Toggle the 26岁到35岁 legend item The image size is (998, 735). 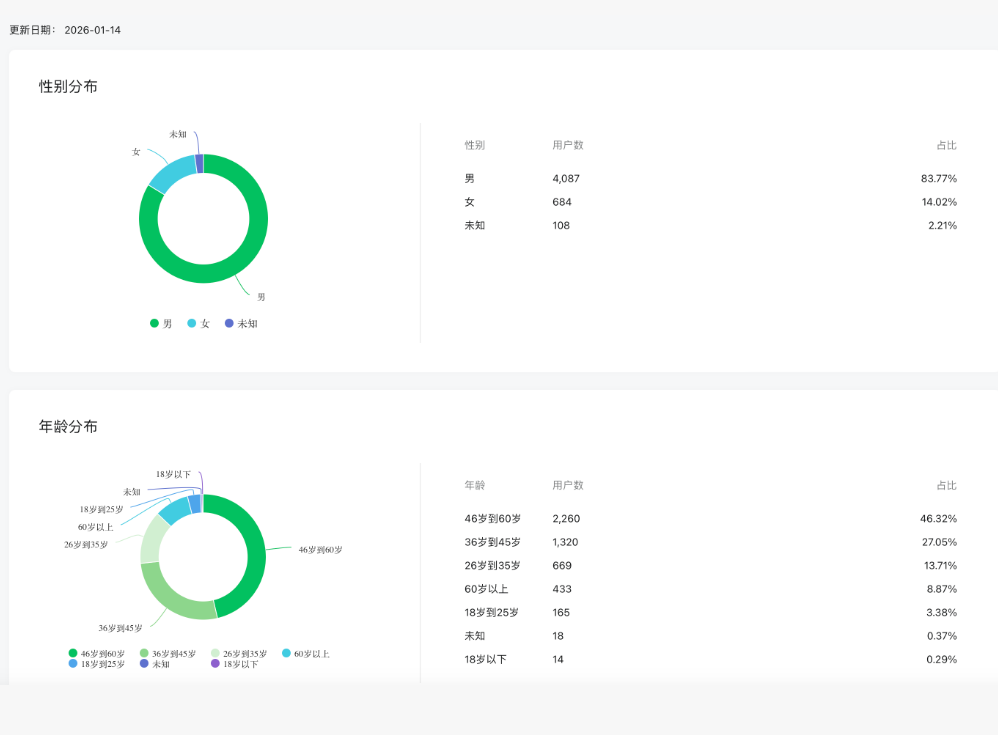click(x=239, y=654)
